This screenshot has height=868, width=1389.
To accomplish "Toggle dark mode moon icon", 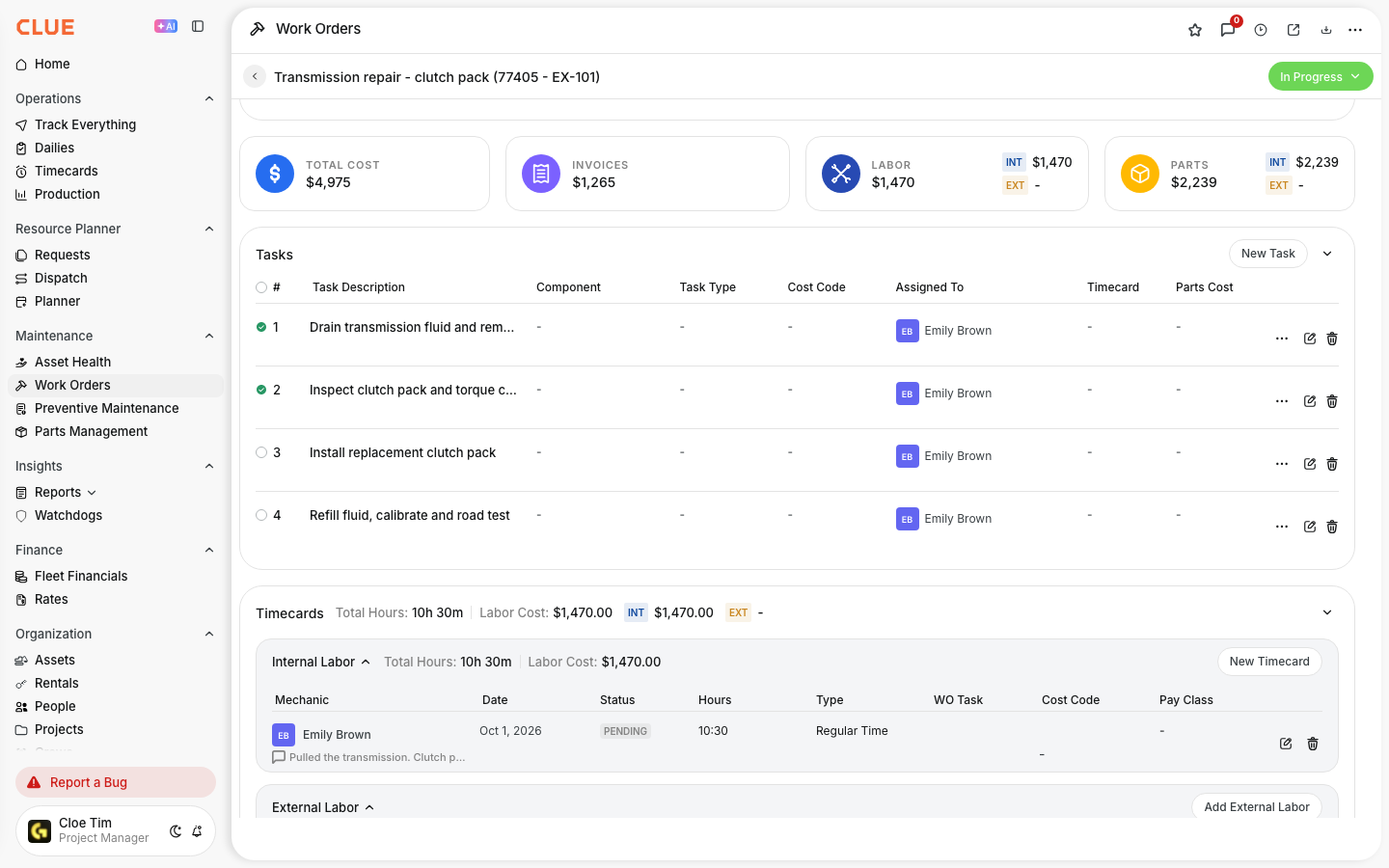I will [x=176, y=831].
